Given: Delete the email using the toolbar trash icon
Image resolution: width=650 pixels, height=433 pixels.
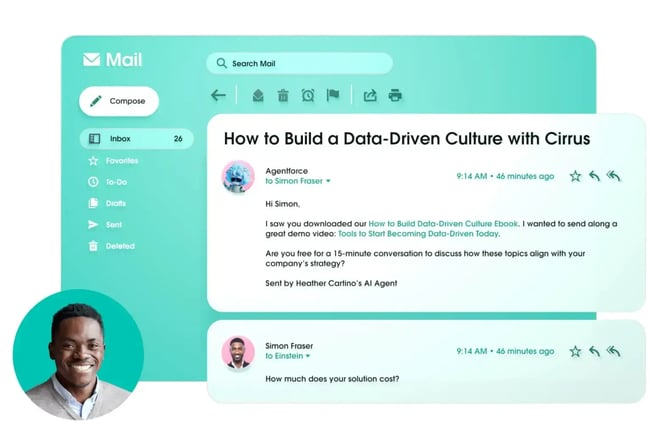Looking at the screenshot, I should (x=283, y=96).
